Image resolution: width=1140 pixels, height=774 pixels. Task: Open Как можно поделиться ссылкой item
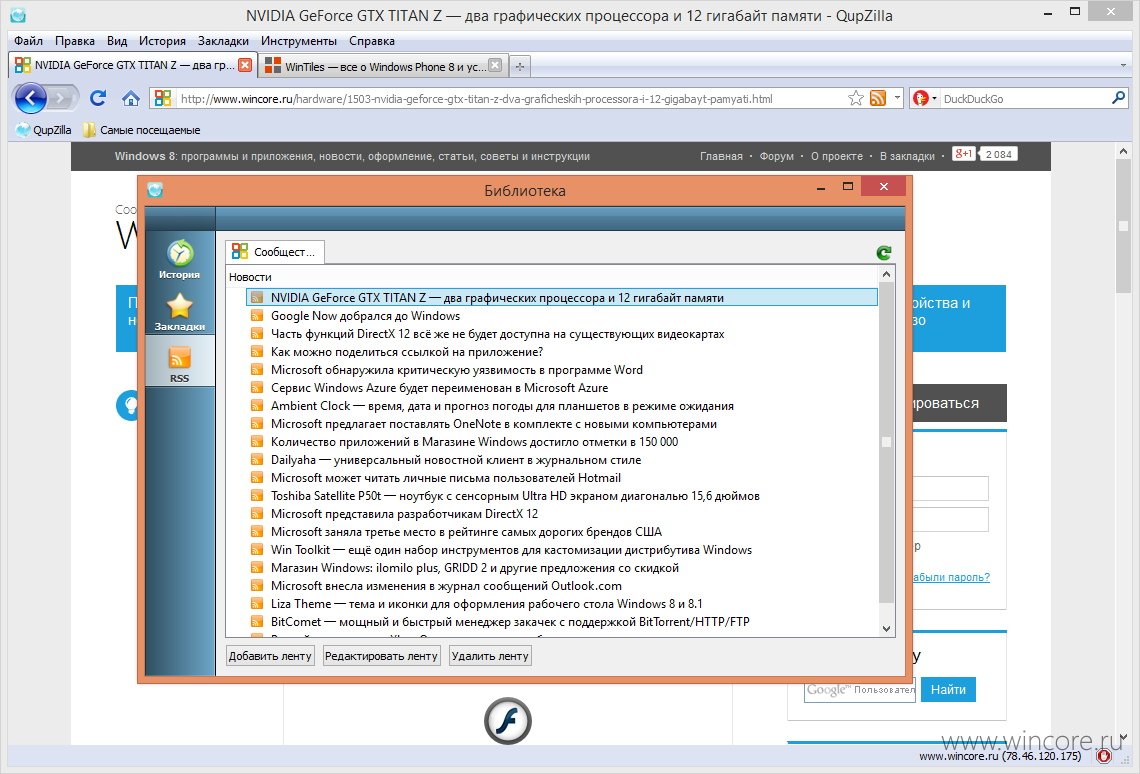407,352
